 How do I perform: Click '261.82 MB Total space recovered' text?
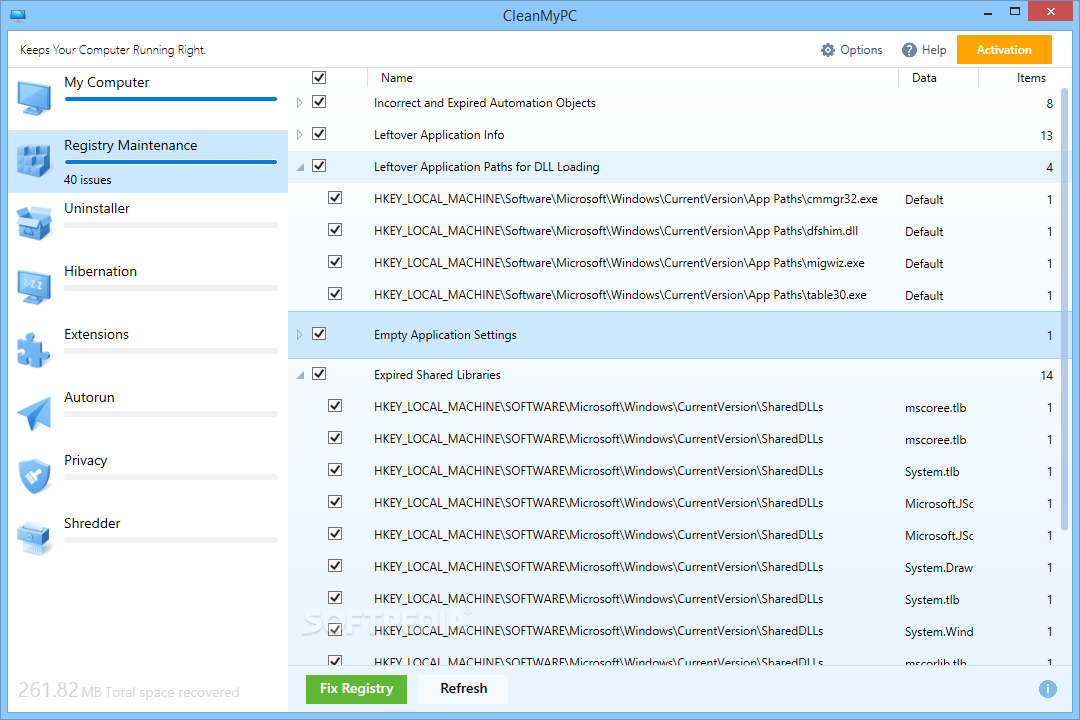coord(129,690)
